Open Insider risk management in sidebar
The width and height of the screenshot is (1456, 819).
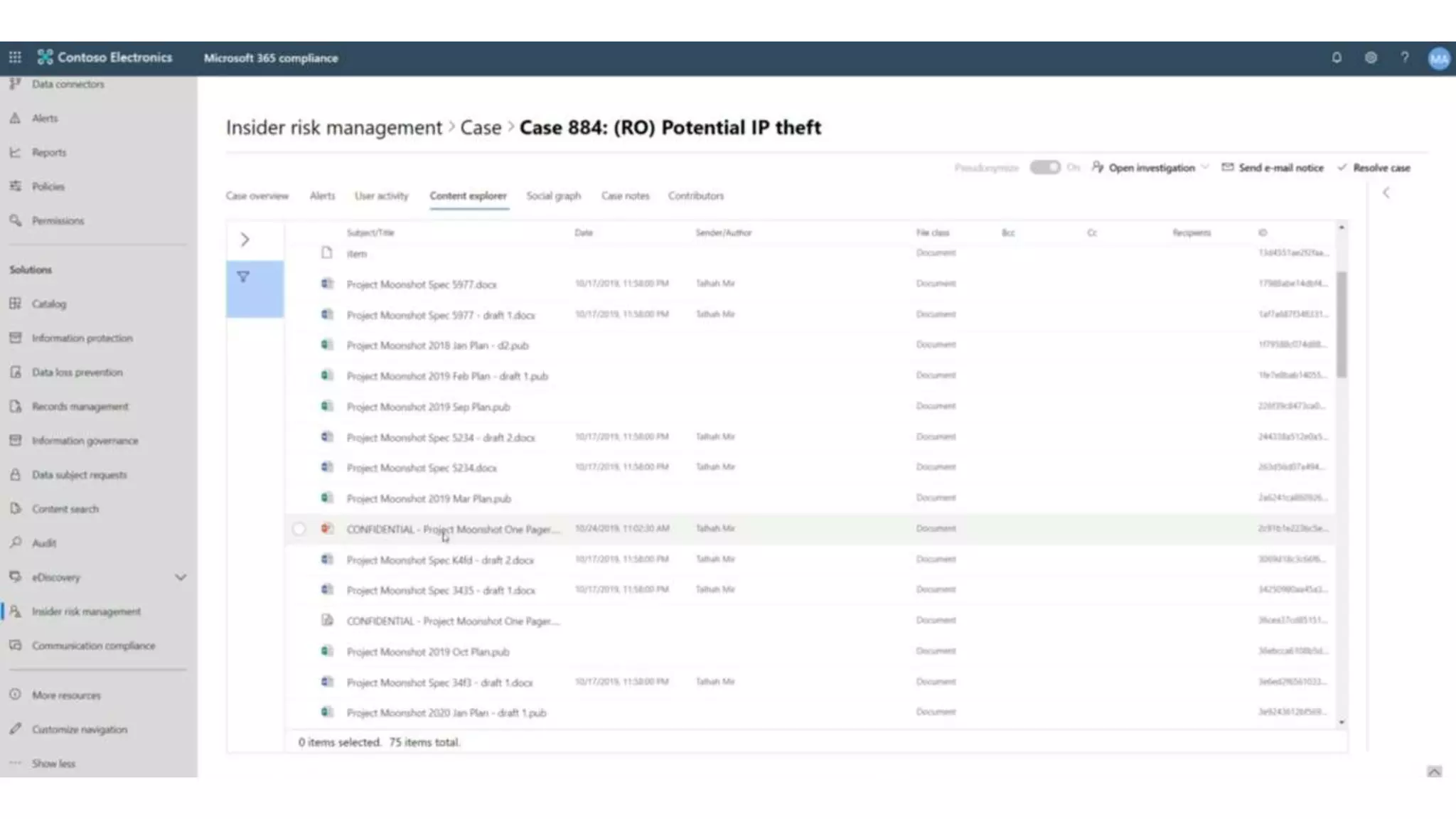[x=86, y=611]
